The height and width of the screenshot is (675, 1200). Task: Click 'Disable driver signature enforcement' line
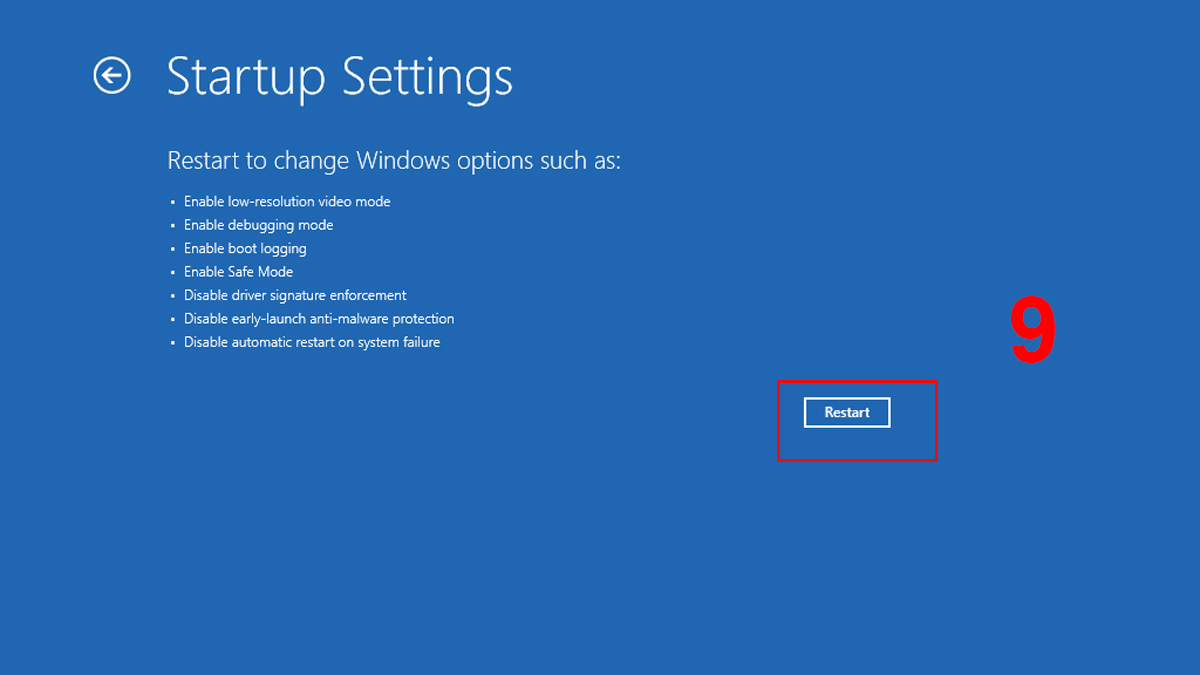[x=295, y=295]
